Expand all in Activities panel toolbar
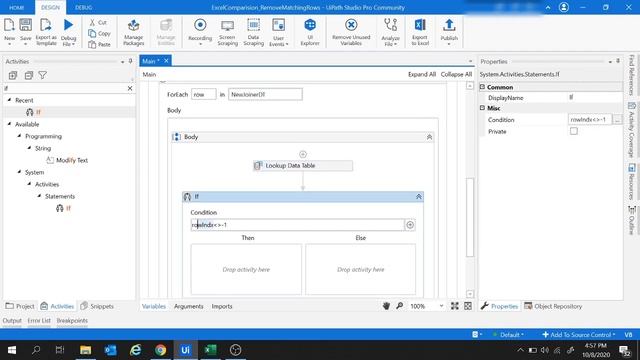The height and width of the screenshot is (360, 640). [13, 75]
